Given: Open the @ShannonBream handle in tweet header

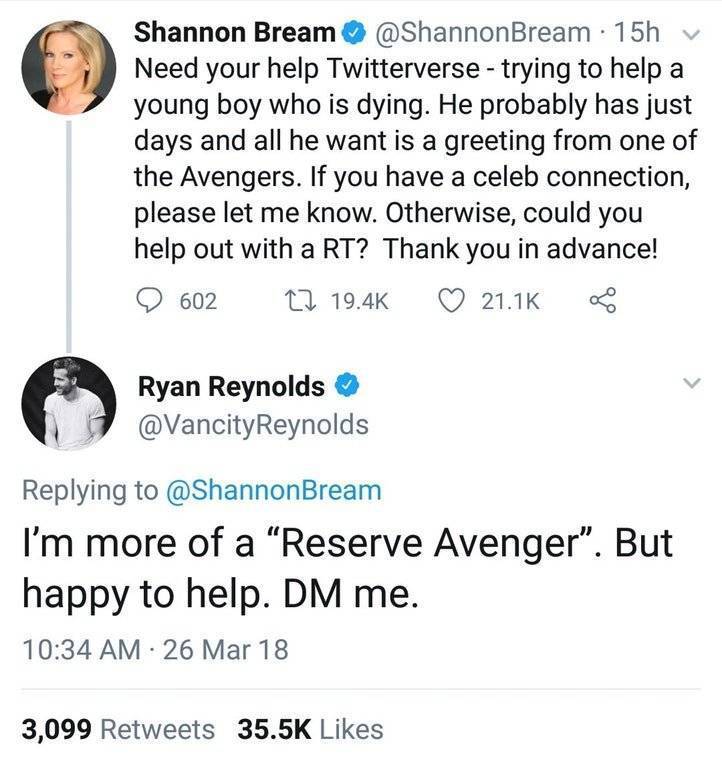Looking at the screenshot, I should [480, 32].
